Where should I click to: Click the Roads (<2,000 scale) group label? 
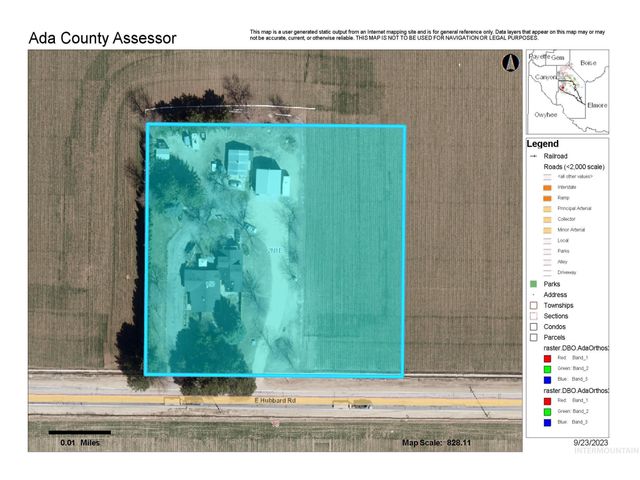[573, 166]
